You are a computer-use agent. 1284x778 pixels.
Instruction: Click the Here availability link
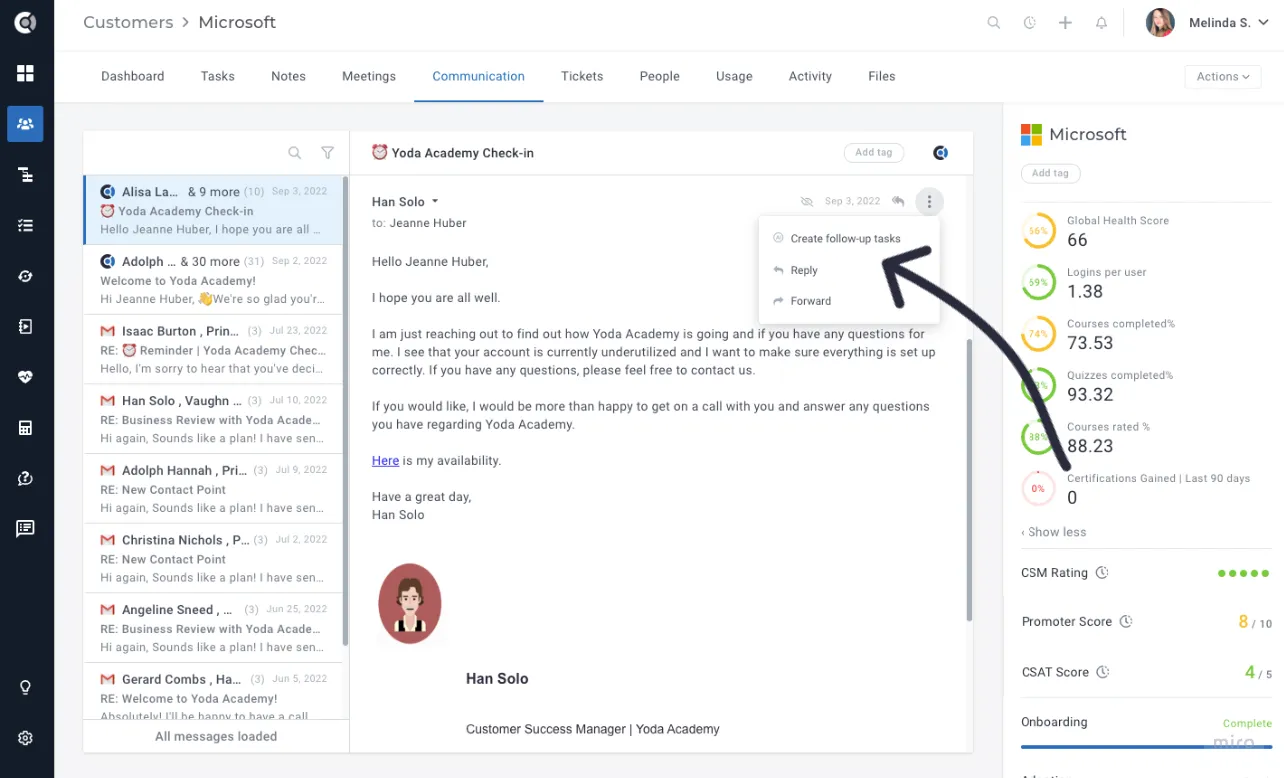[x=385, y=460]
